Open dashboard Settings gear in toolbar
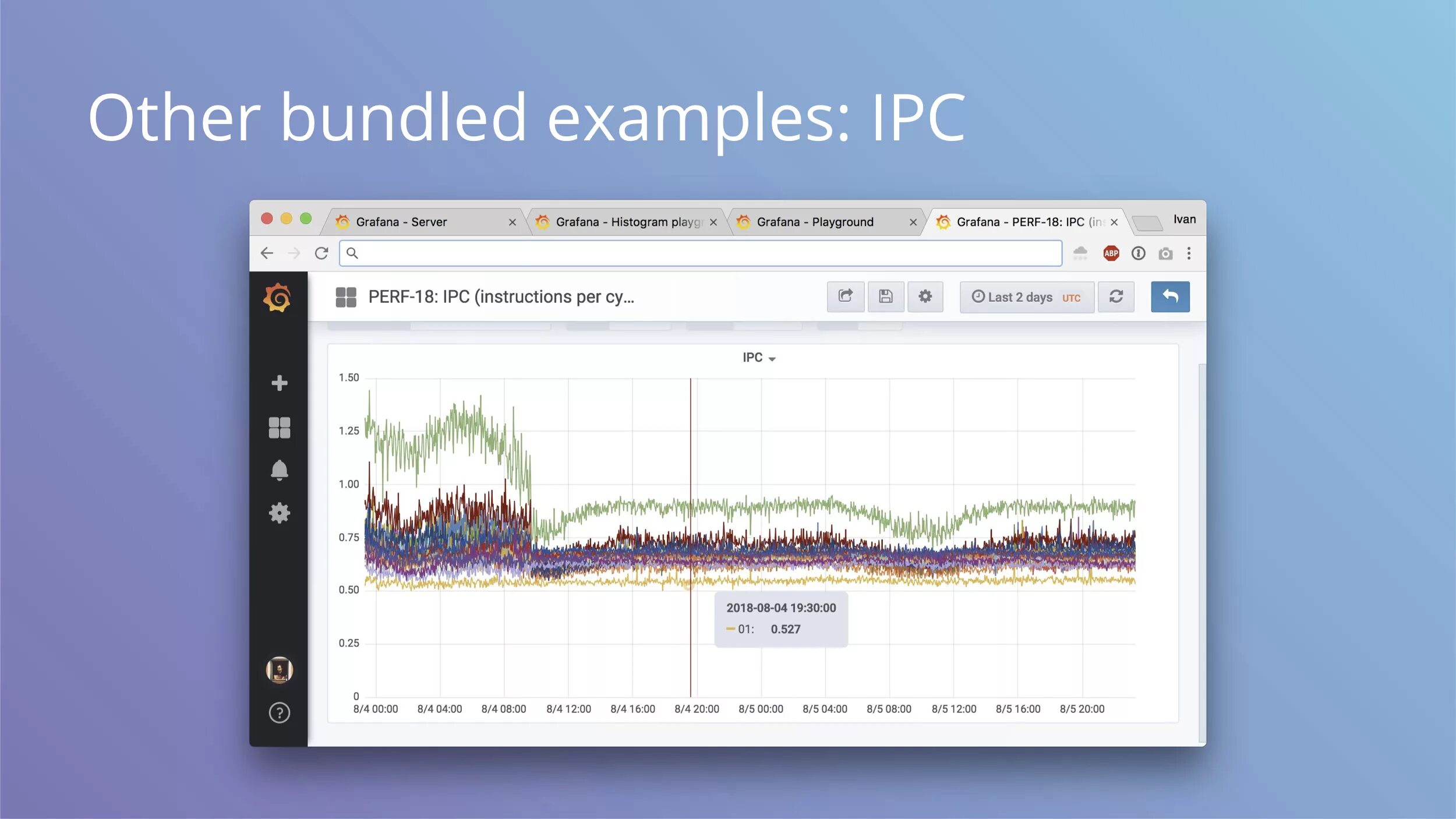This screenshot has width=1456, height=819. [x=925, y=296]
